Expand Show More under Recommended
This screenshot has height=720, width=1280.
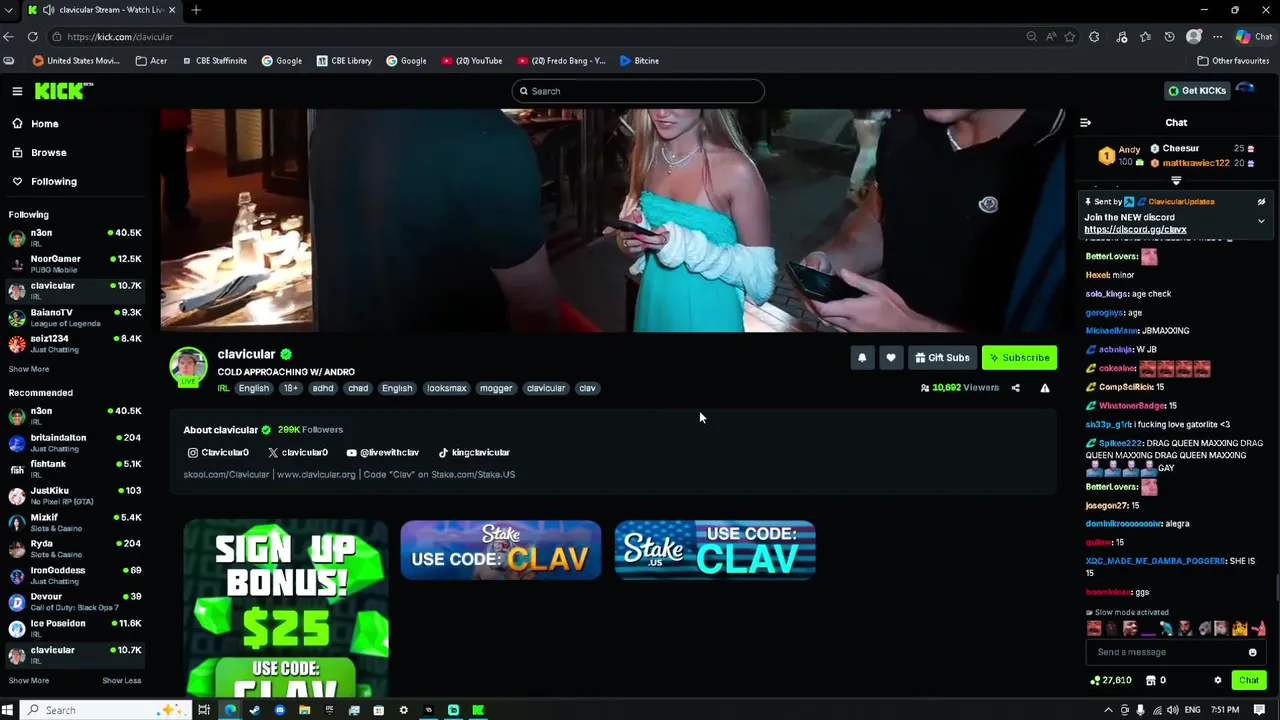tap(28, 681)
